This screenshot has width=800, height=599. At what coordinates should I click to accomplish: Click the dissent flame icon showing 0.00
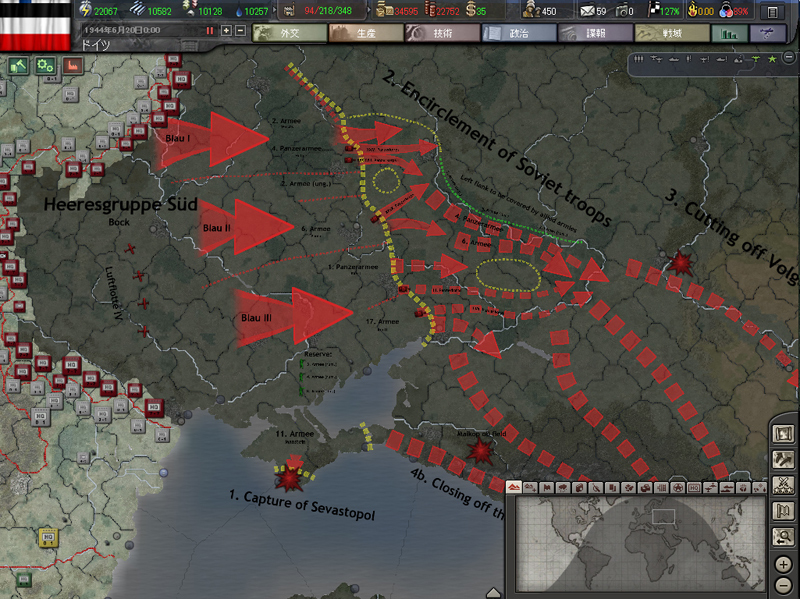coord(692,10)
